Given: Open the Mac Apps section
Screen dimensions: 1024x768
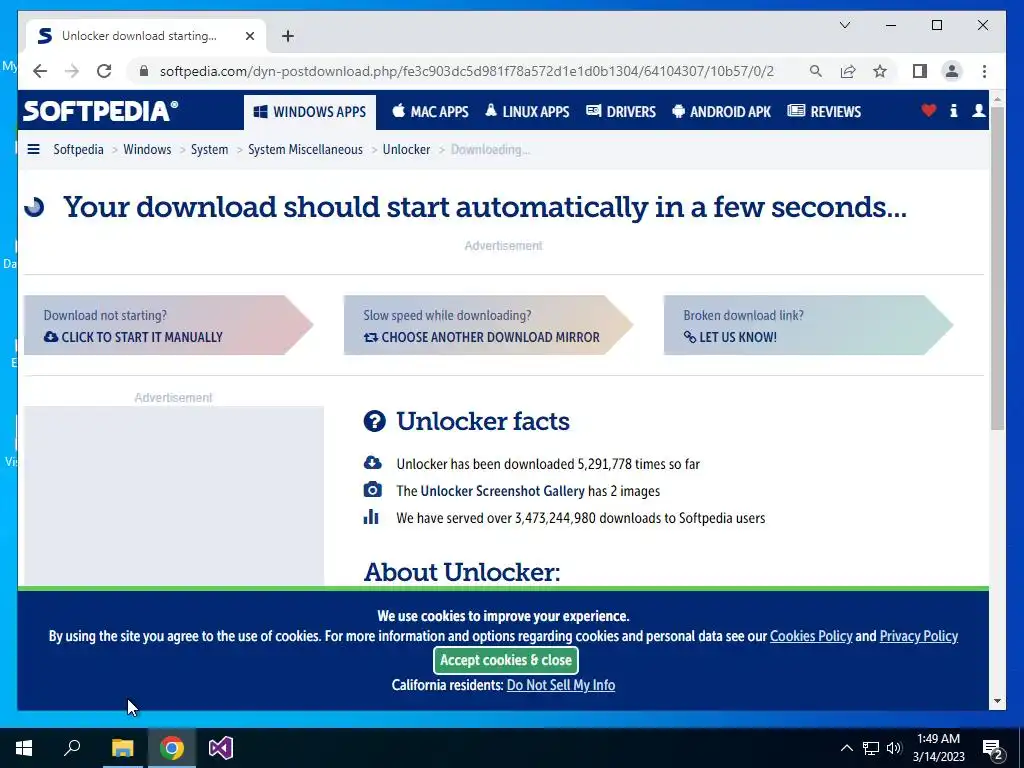Looking at the screenshot, I should [x=430, y=112].
